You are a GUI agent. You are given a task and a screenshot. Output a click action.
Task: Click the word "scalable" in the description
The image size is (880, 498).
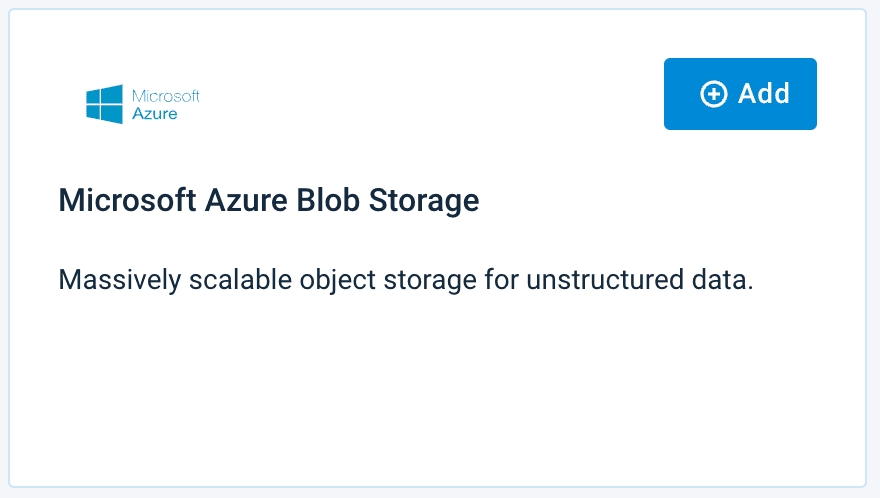[226, 279]
